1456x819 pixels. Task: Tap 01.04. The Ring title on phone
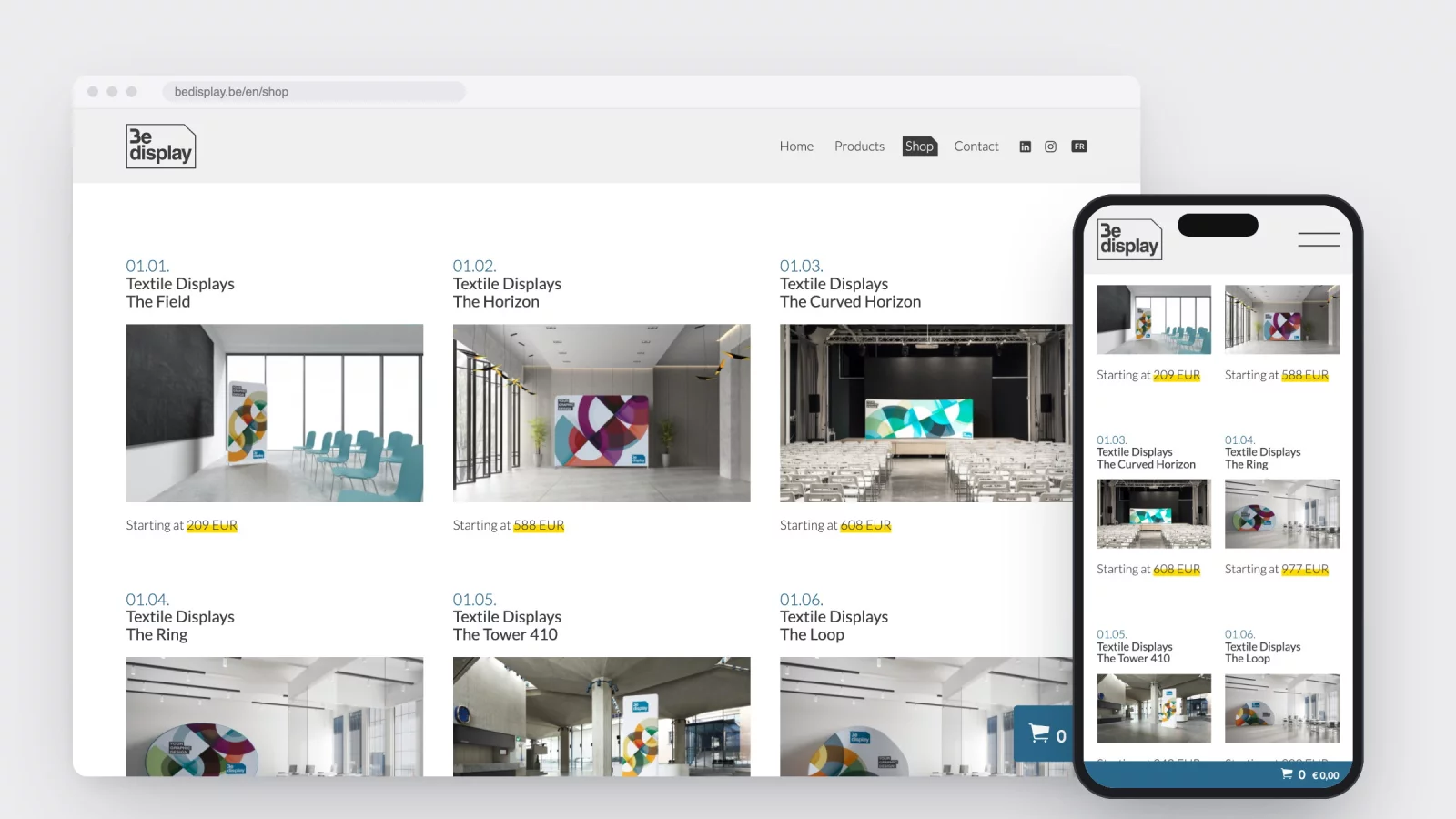pyautogui.click(x=1263, y=452)
